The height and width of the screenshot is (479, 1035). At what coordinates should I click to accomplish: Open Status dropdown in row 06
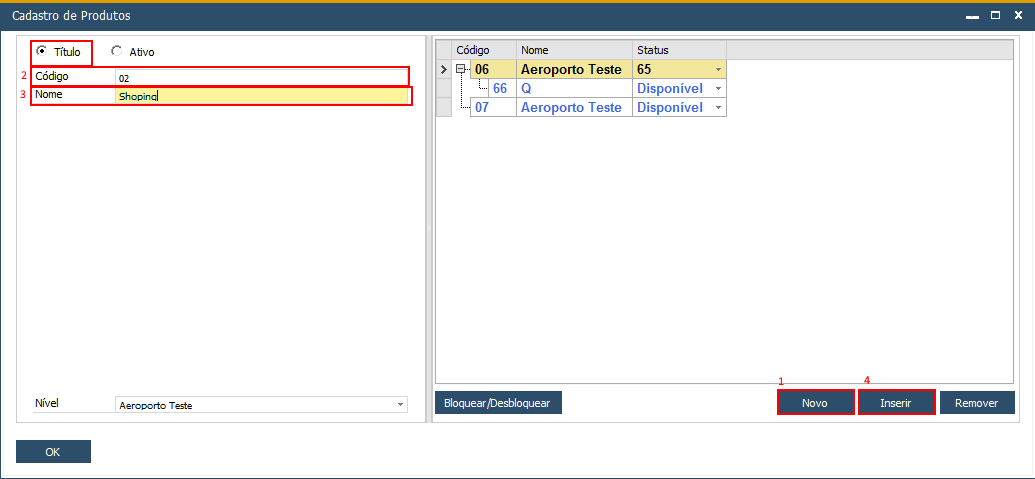coord(718,69)
